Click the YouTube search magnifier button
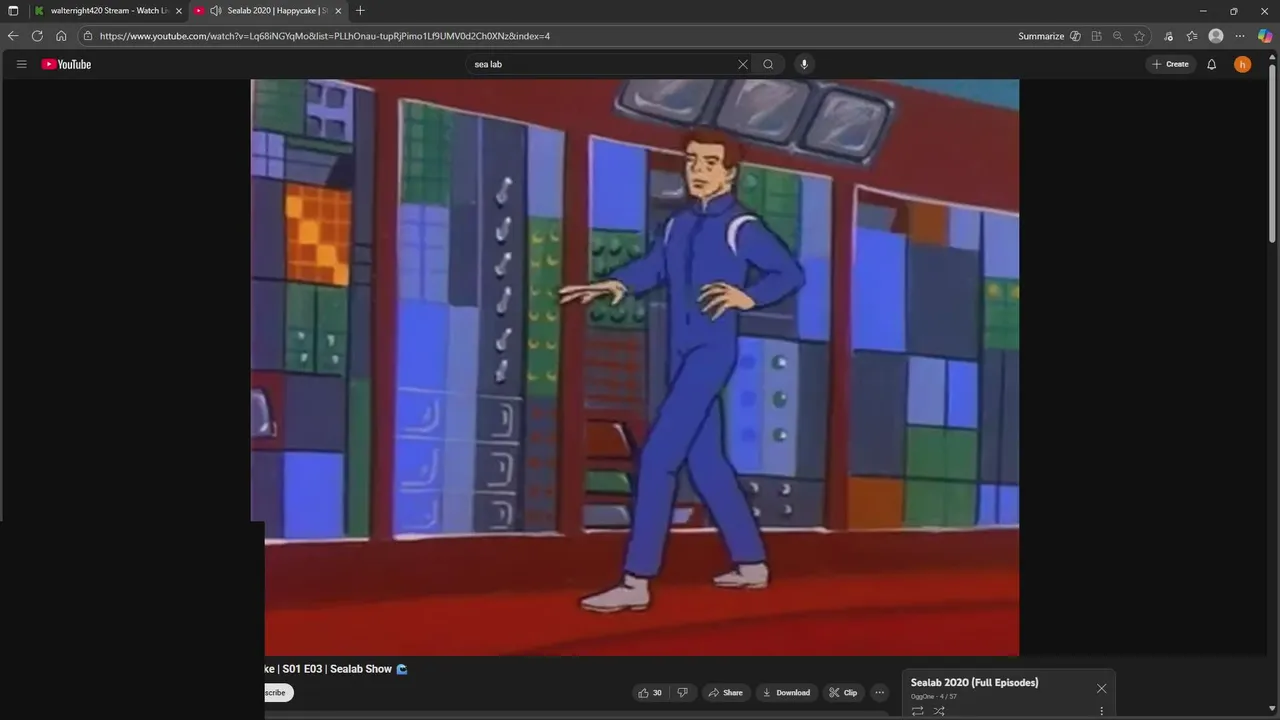 point(768,64)
